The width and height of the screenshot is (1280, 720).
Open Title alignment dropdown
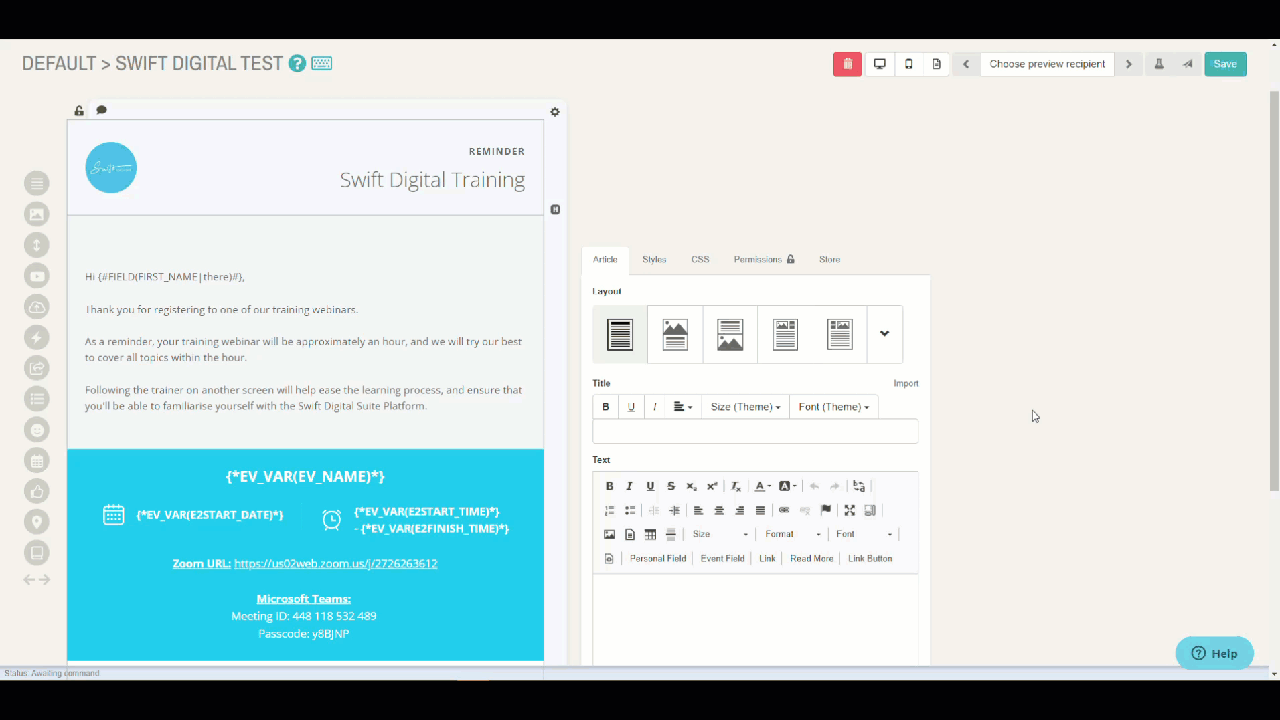[683, 407]
